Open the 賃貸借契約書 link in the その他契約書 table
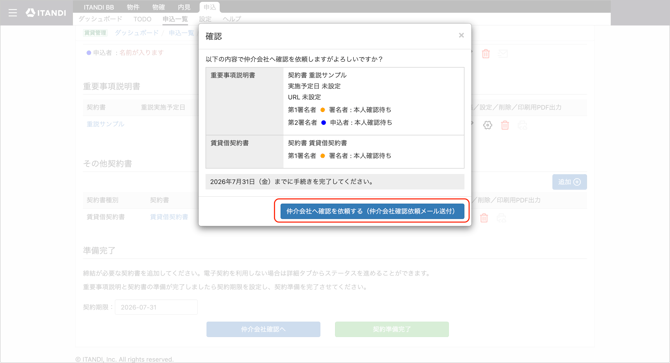The height and width of the screenshot is (363, 670). click(x=169, y=217)
